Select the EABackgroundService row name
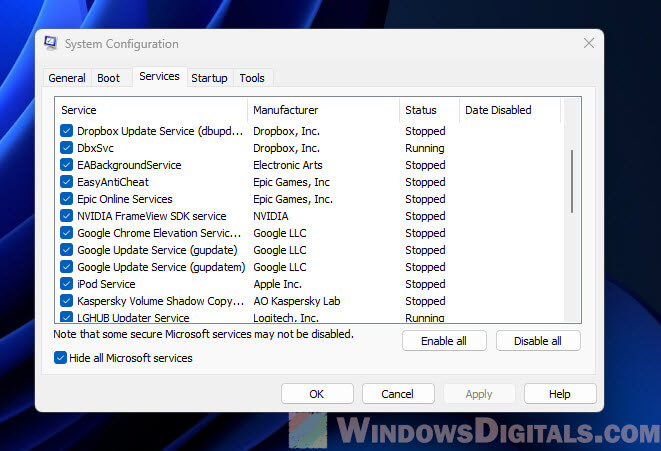The height and width of the screenshot is (451, 661). click(x=129, y=165)
